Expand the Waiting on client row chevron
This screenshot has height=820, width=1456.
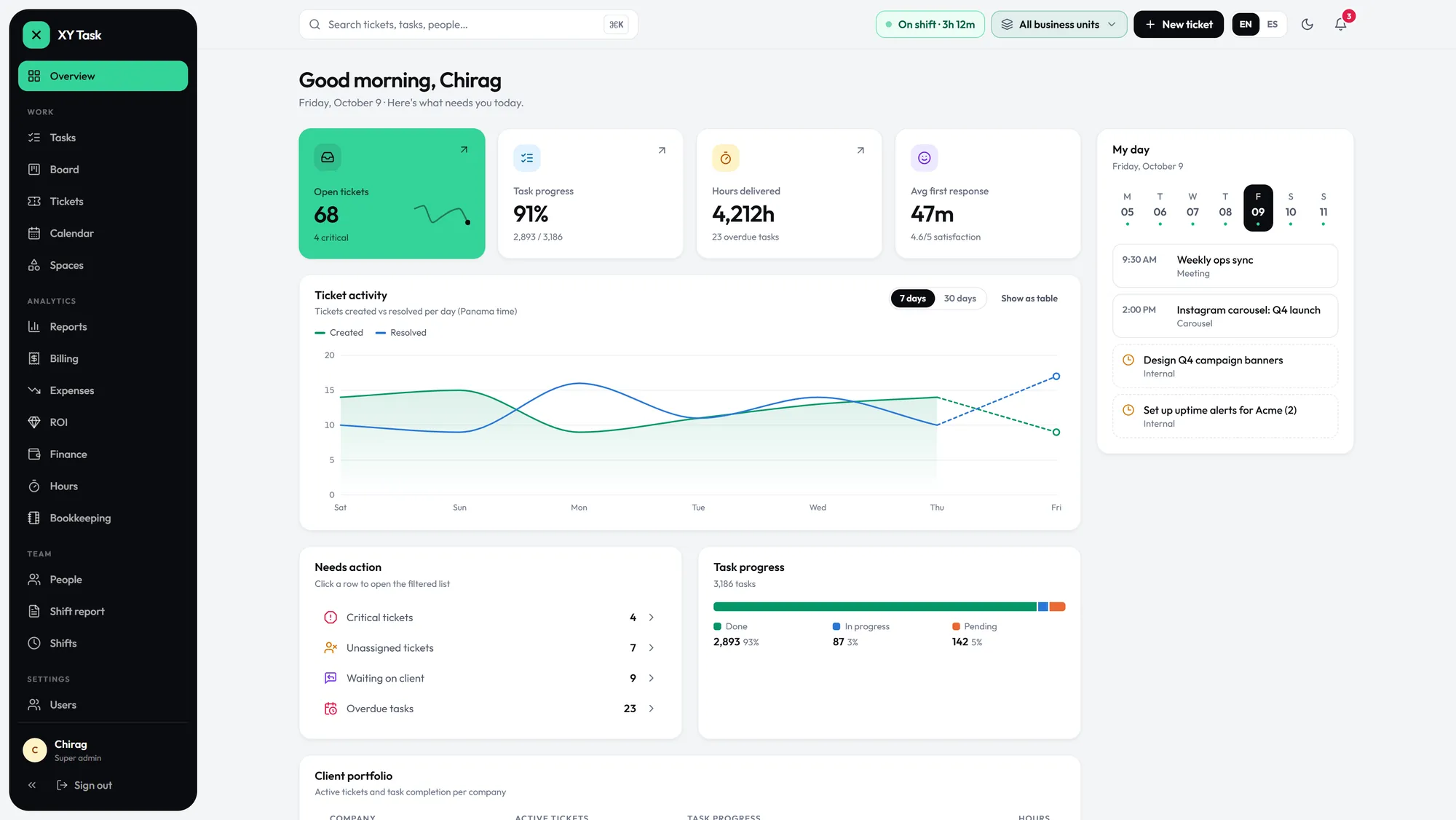pyautogui.click(x=651, y=678)
